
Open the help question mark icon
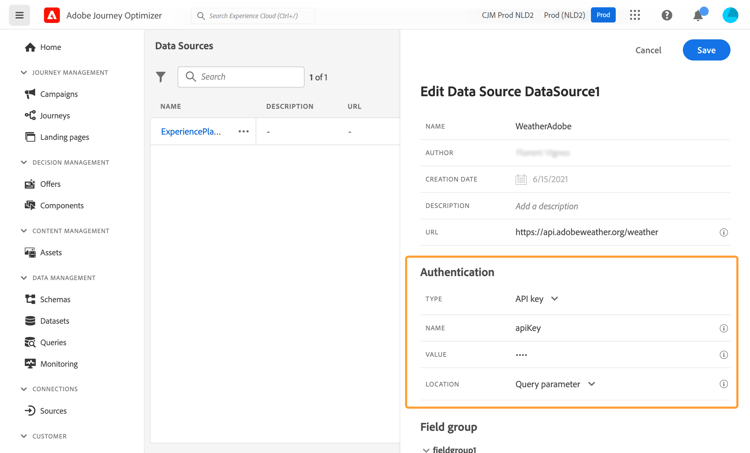click(667, 15)
